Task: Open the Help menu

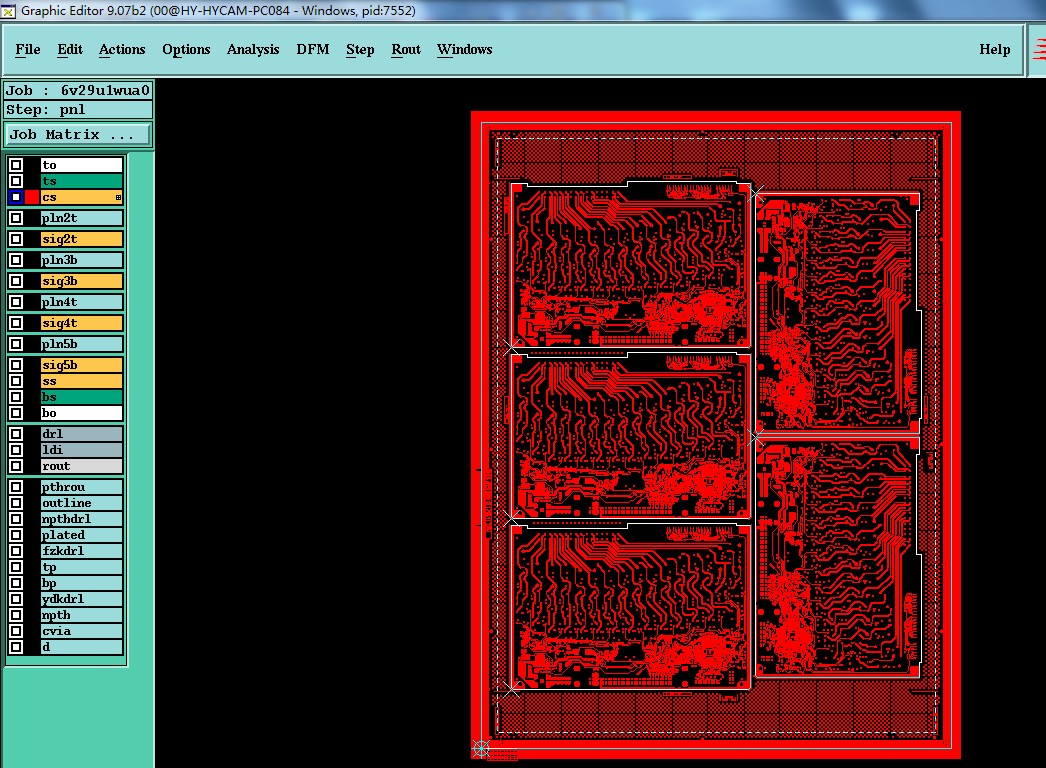Action: pyautogui.click(x=995, y=49)
